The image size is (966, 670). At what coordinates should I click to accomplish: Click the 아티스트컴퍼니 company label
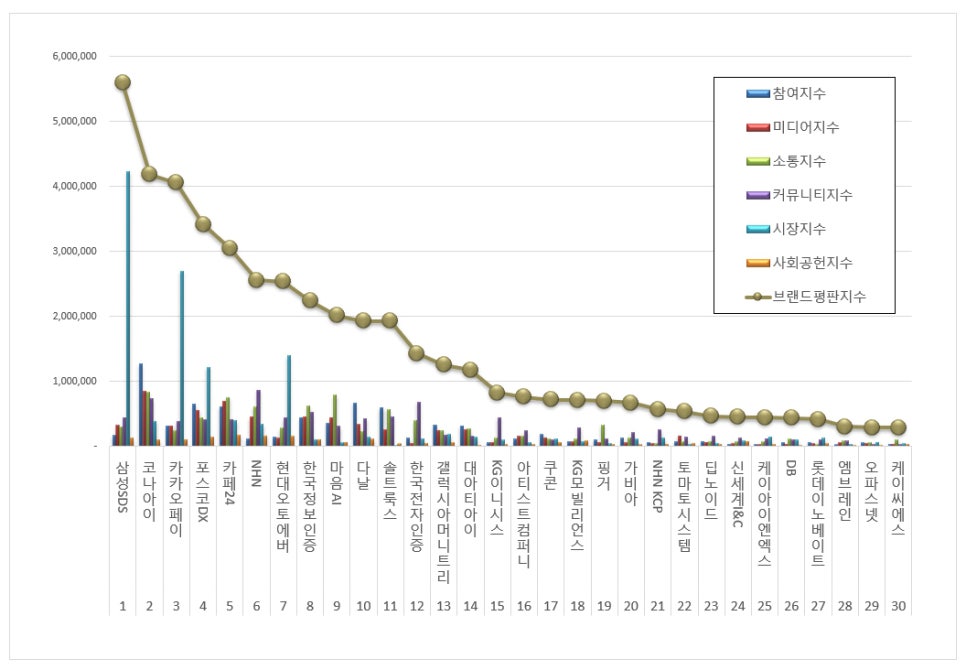pos(524,514)
